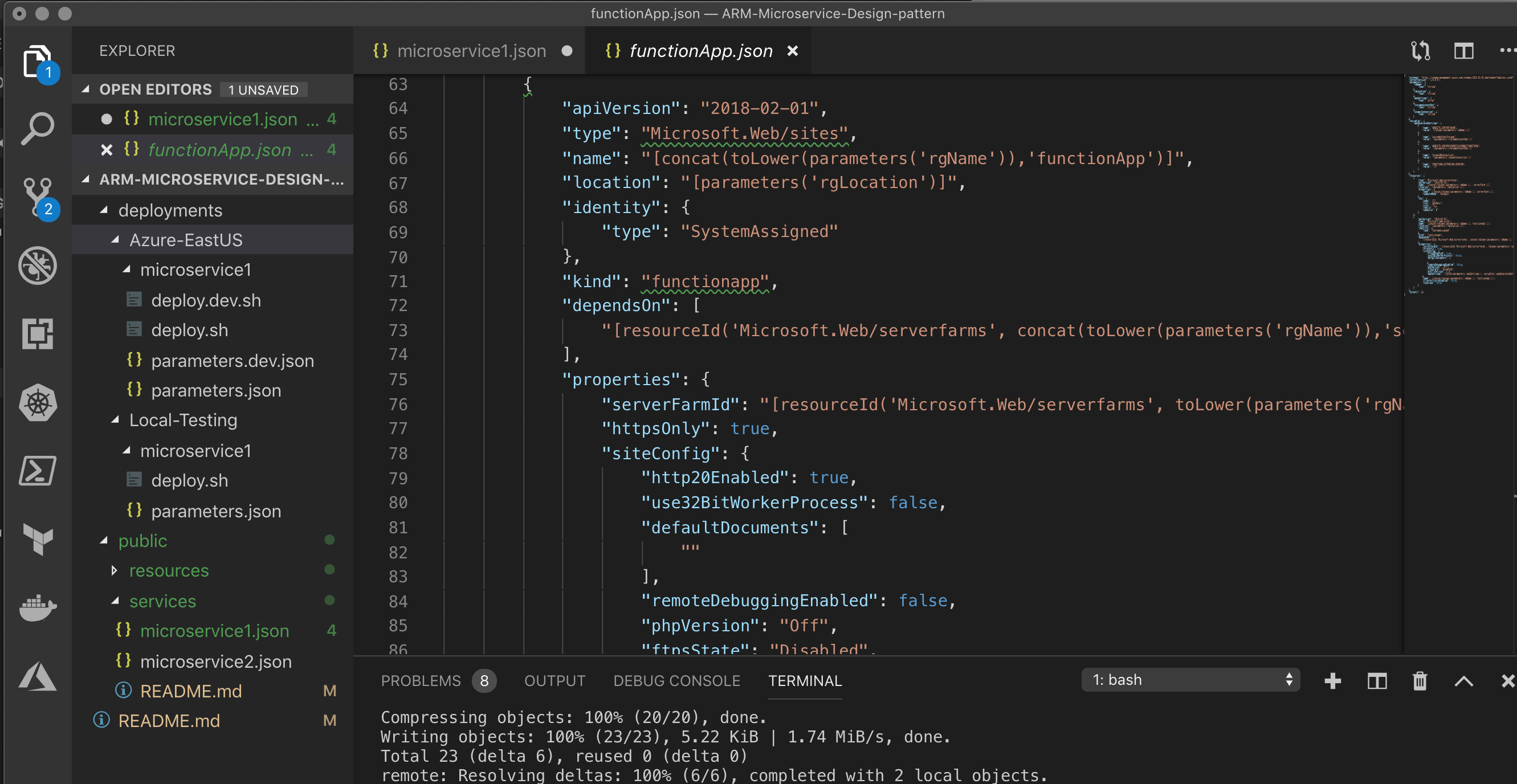Switch to the DEBUG CONSOLE tab
Screen dimensions: 1517x784
point(676,681)
